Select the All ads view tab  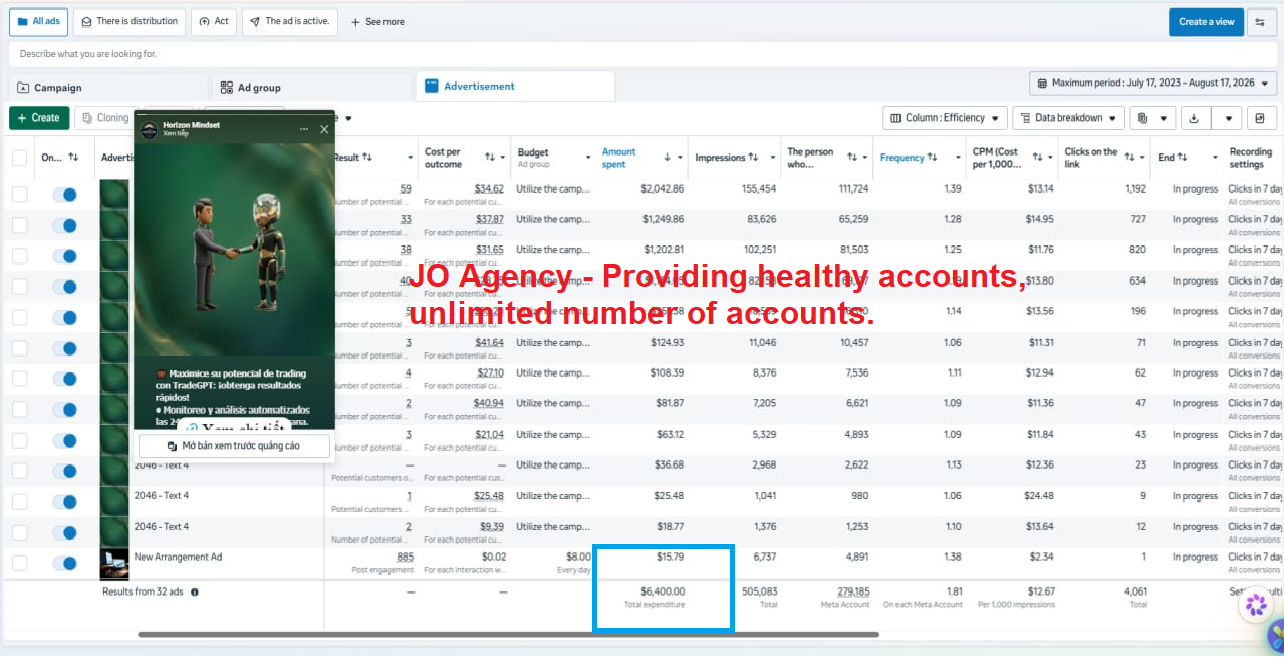39,21
